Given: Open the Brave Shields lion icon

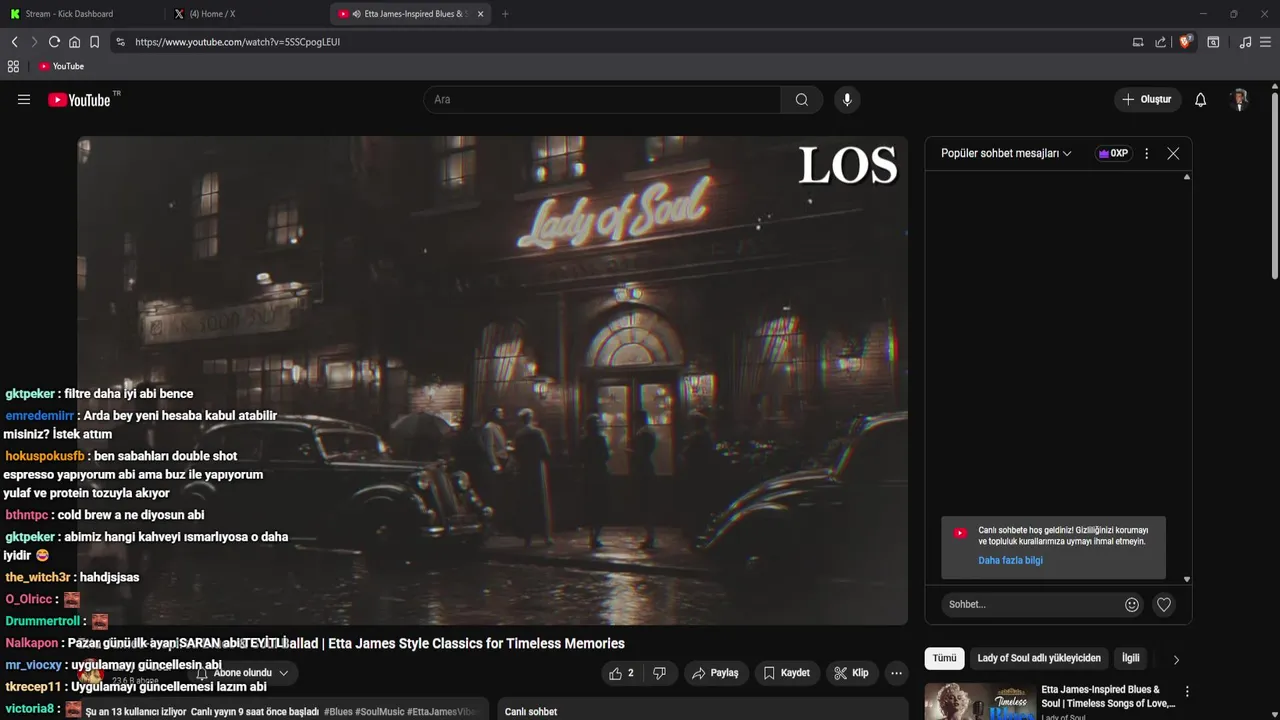Looking at the screenshot, I should pyautogui.click(x=1186, y=42).
